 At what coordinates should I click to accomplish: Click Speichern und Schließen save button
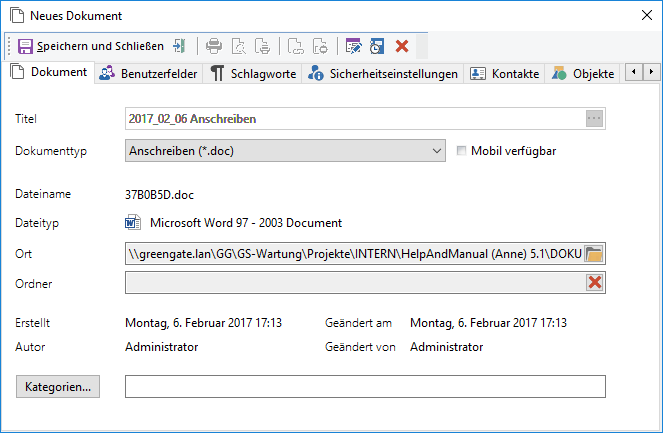[90, 46]
